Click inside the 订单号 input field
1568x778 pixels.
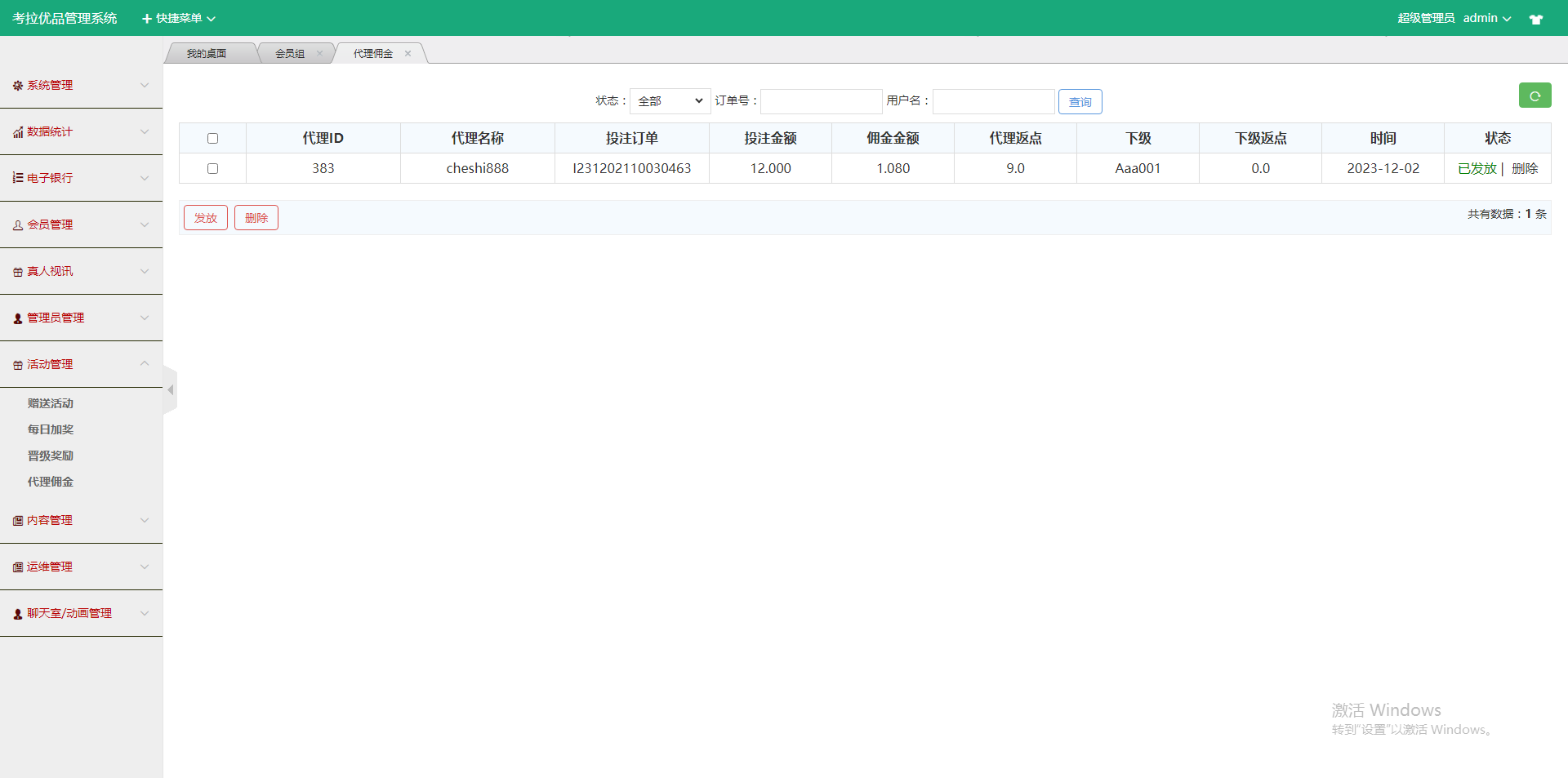820,100
